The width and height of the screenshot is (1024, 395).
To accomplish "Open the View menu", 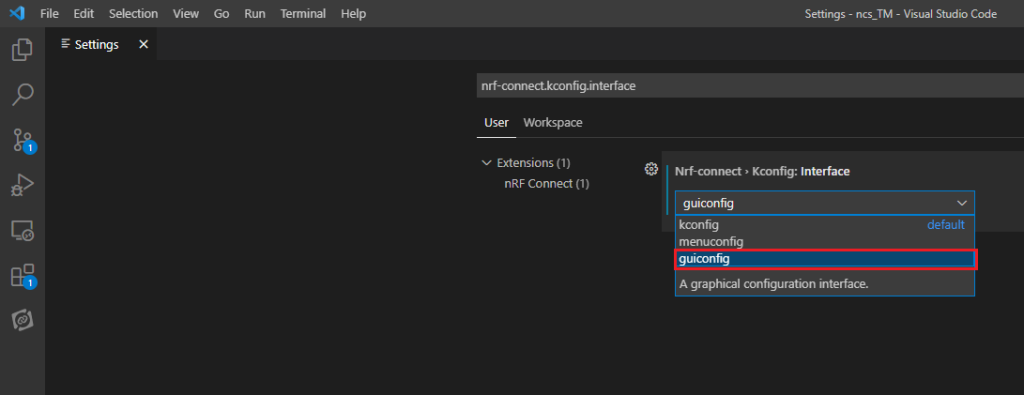I will pyautogui.click(x=185, y=14).
